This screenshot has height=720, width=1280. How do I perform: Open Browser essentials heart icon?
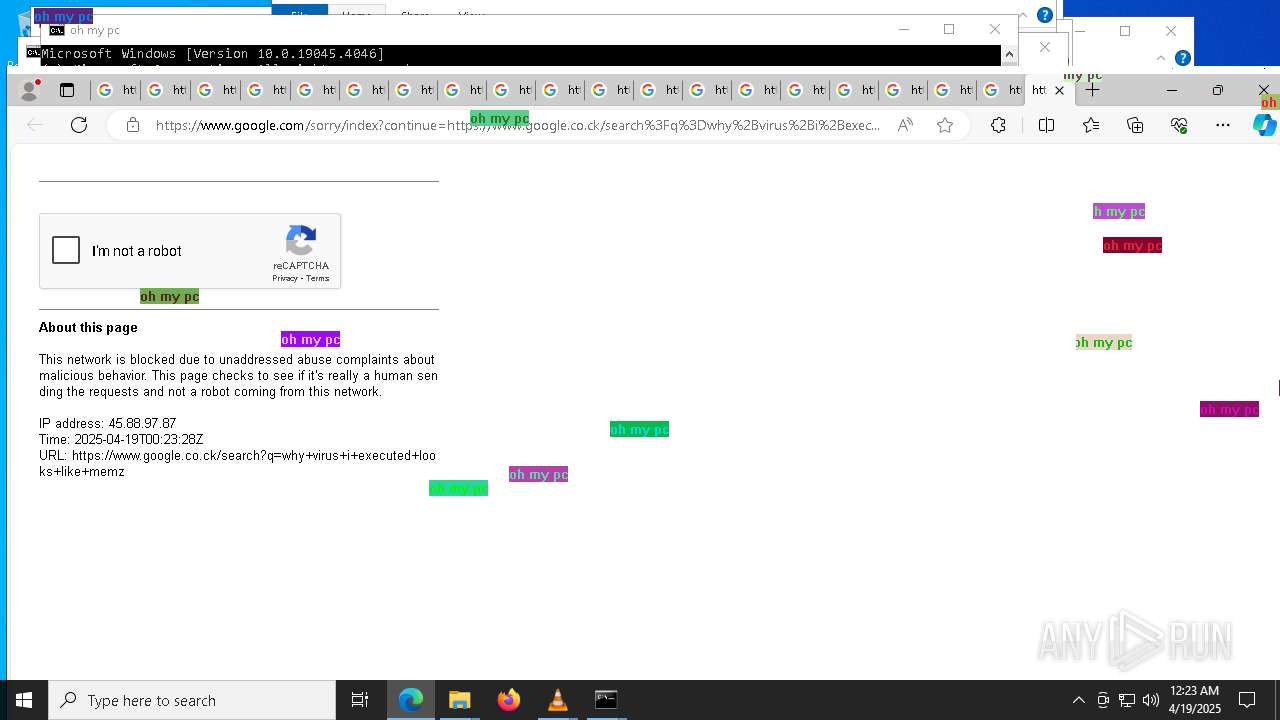click(1179, 125)
